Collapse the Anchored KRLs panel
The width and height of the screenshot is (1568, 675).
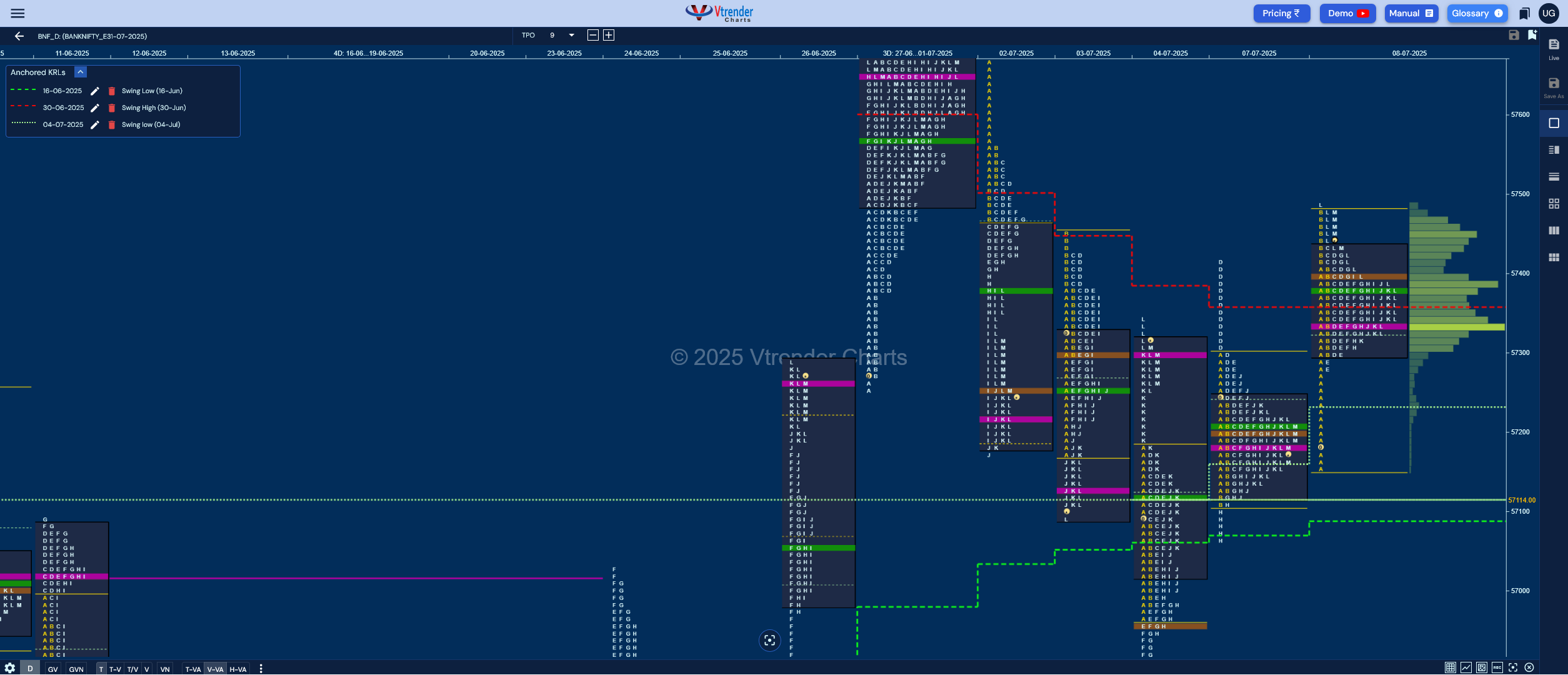pyautogui.click(x=81, y=72)
